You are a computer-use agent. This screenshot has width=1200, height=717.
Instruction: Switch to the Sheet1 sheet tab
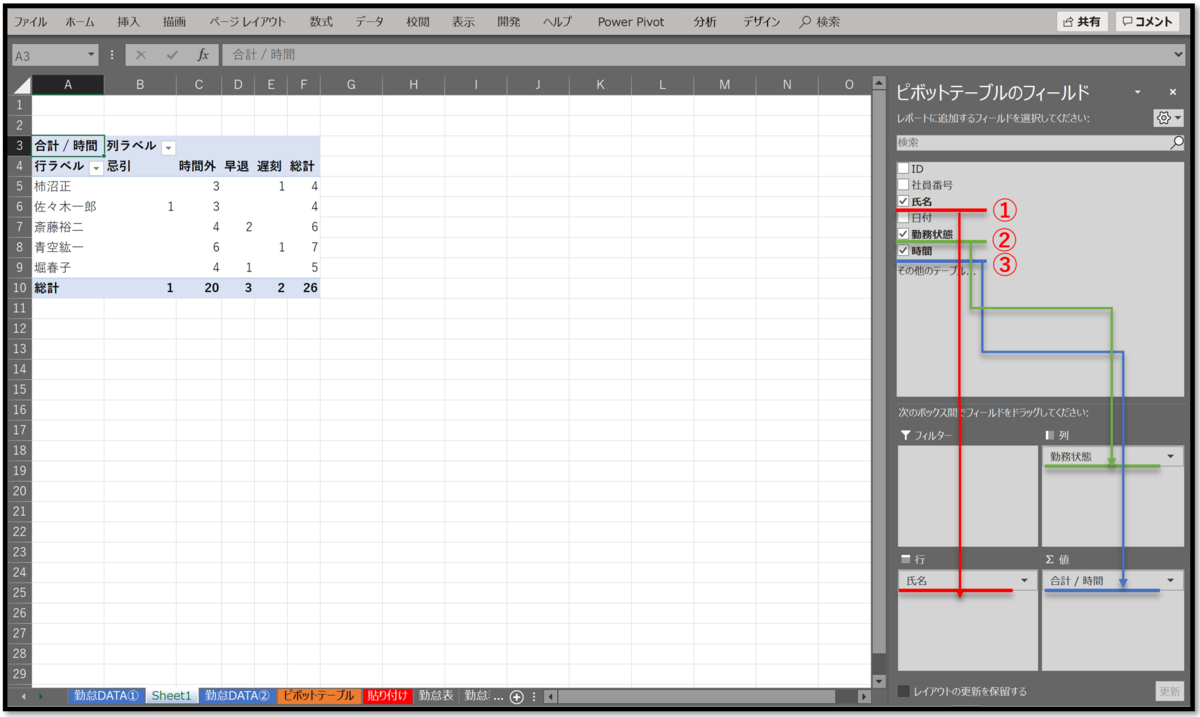click(171, 696)
